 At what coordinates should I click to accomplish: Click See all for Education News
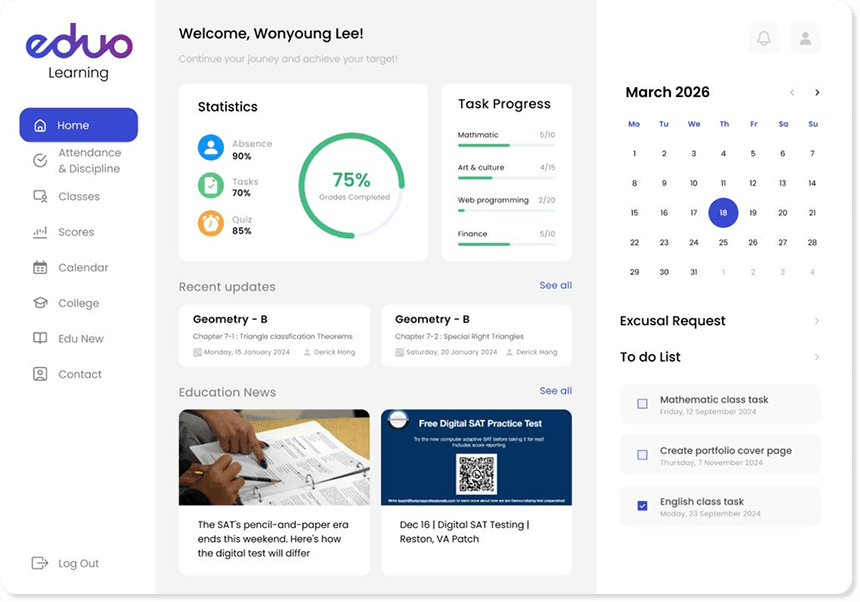pyautogui.click(x=556, y=391)
